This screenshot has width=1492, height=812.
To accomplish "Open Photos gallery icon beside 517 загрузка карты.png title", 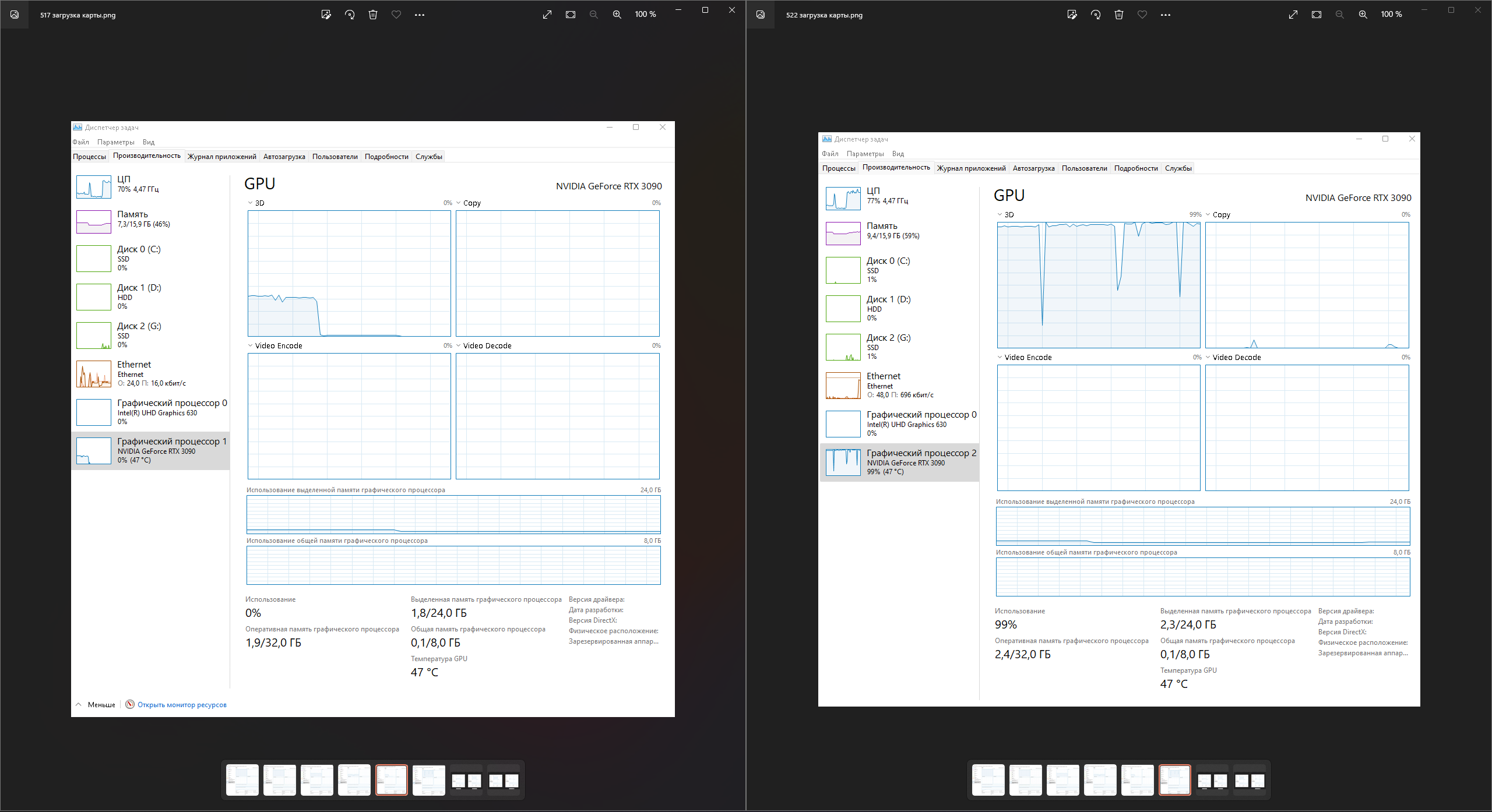I will click(15, 15).
